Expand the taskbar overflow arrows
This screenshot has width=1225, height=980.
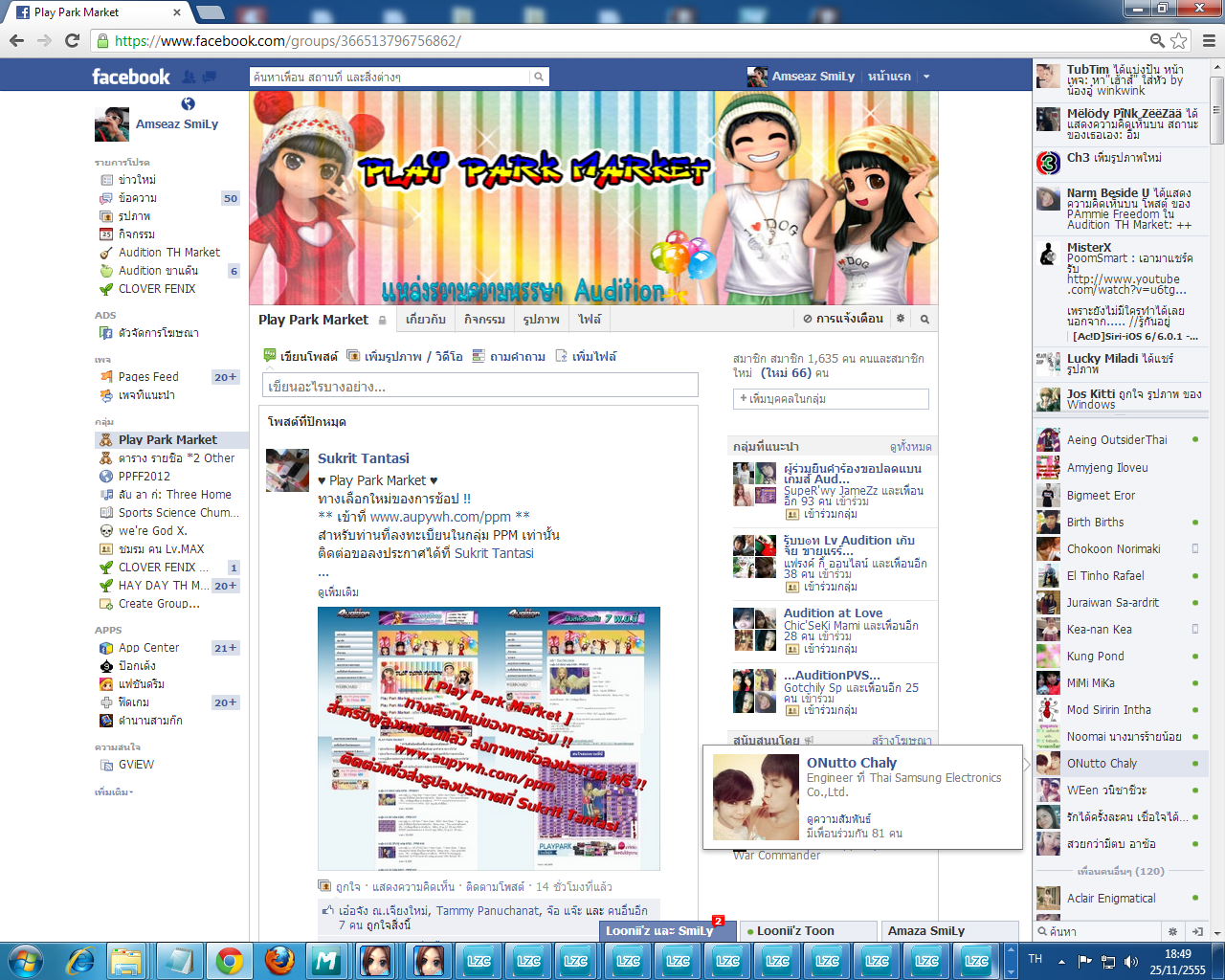pyautogui.click(x=1011, y=960)
